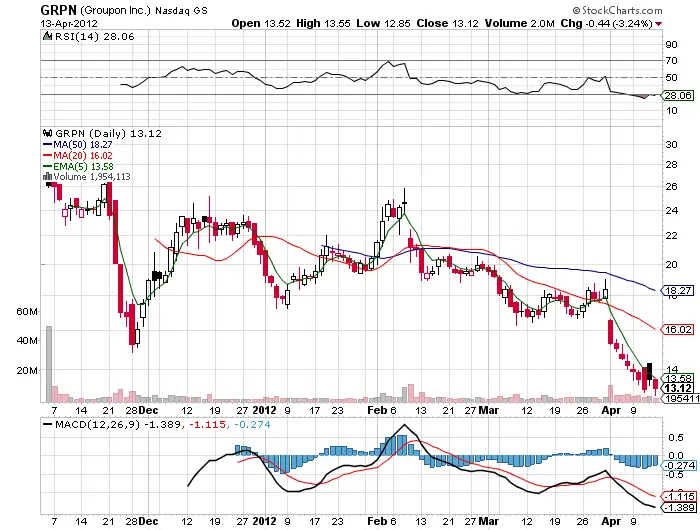Screen dimensions: 700x530
Task: Click the RSI 50 midline level label
Action: tap(671, 78)
